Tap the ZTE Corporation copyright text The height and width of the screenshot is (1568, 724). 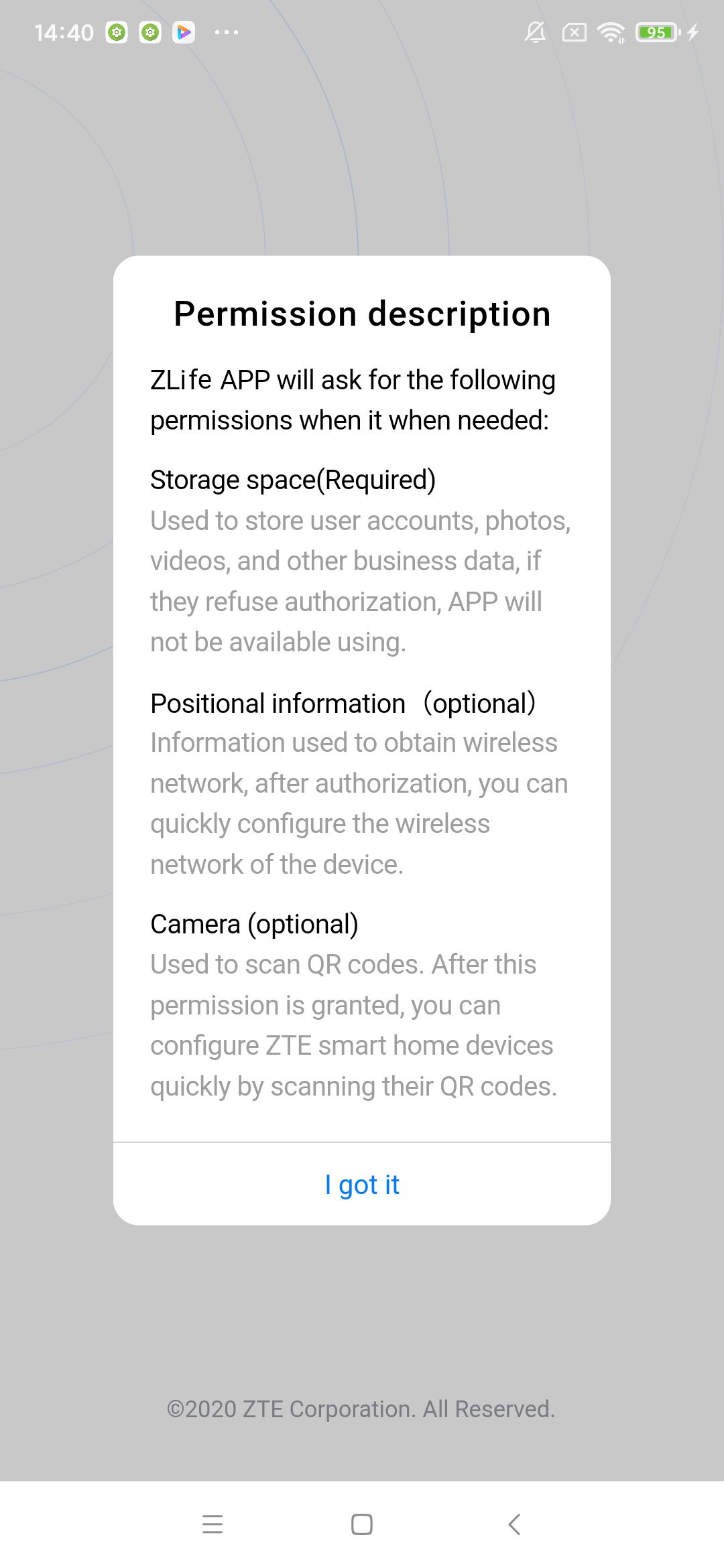pos(361,1409)
